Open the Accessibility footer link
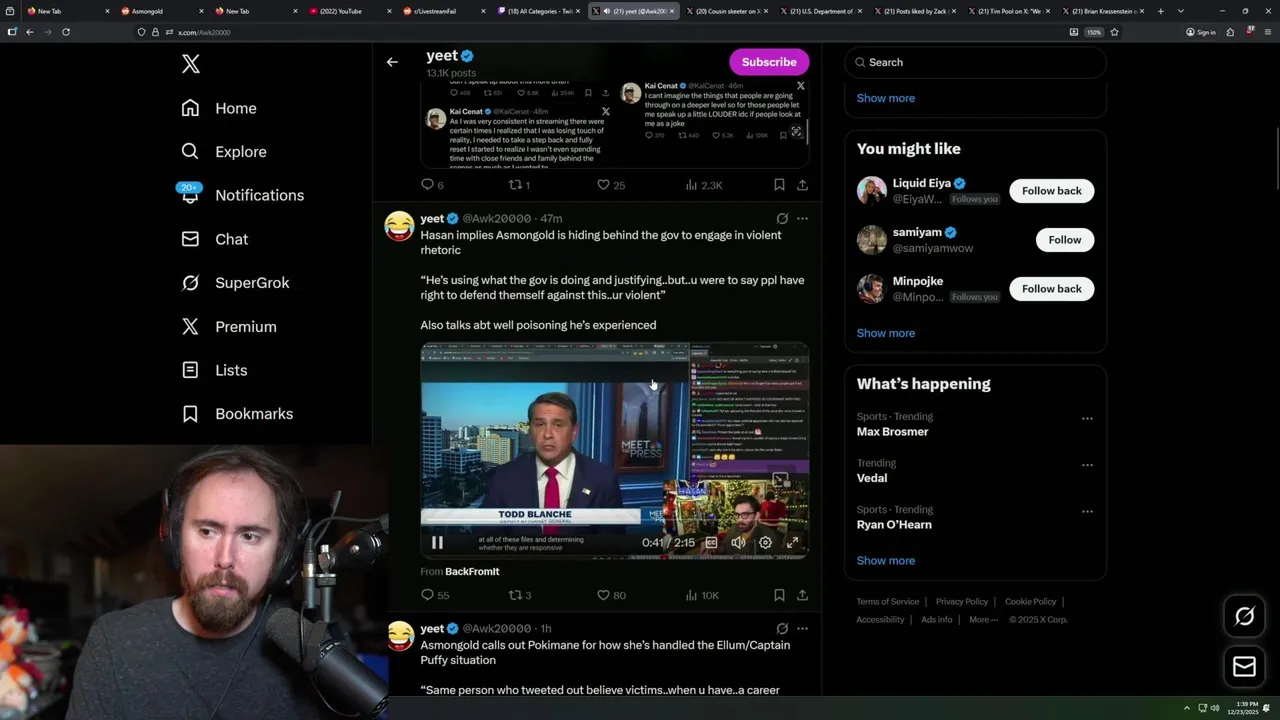Viewport: 1280px width, 720px height. coord(880,620)
